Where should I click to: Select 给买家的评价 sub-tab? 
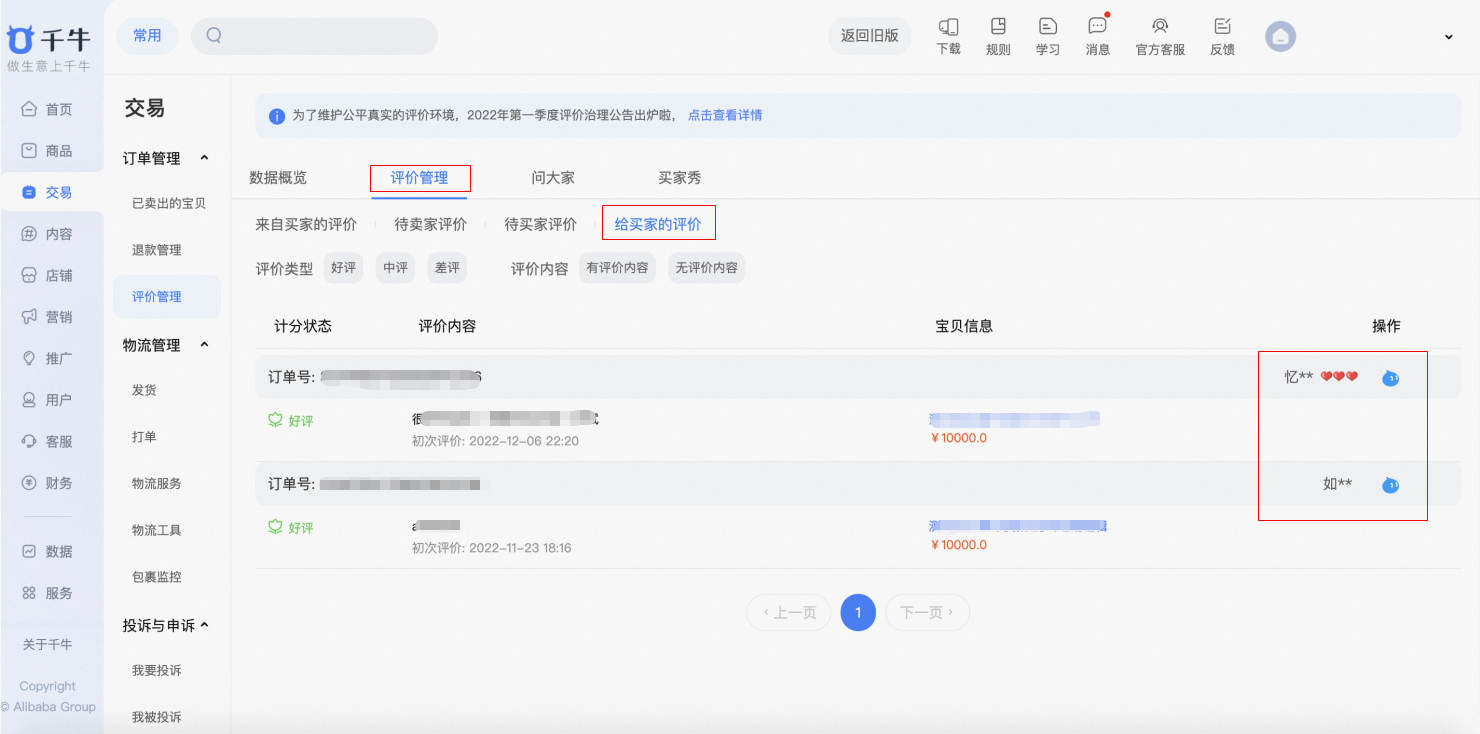click(x=658, y=224)
